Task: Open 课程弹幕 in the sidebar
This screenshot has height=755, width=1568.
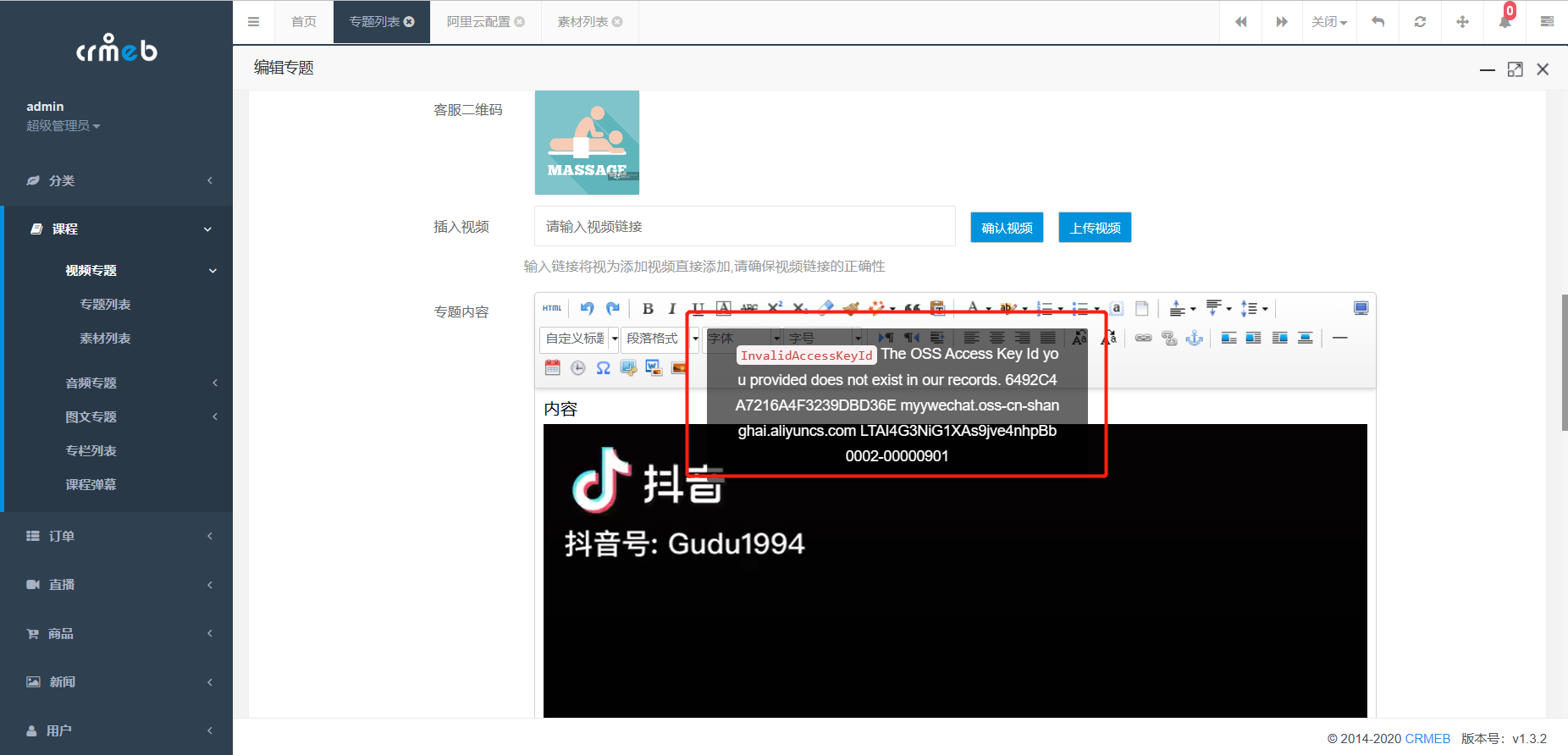Action: pyautogui.click(x=91, y=484)
